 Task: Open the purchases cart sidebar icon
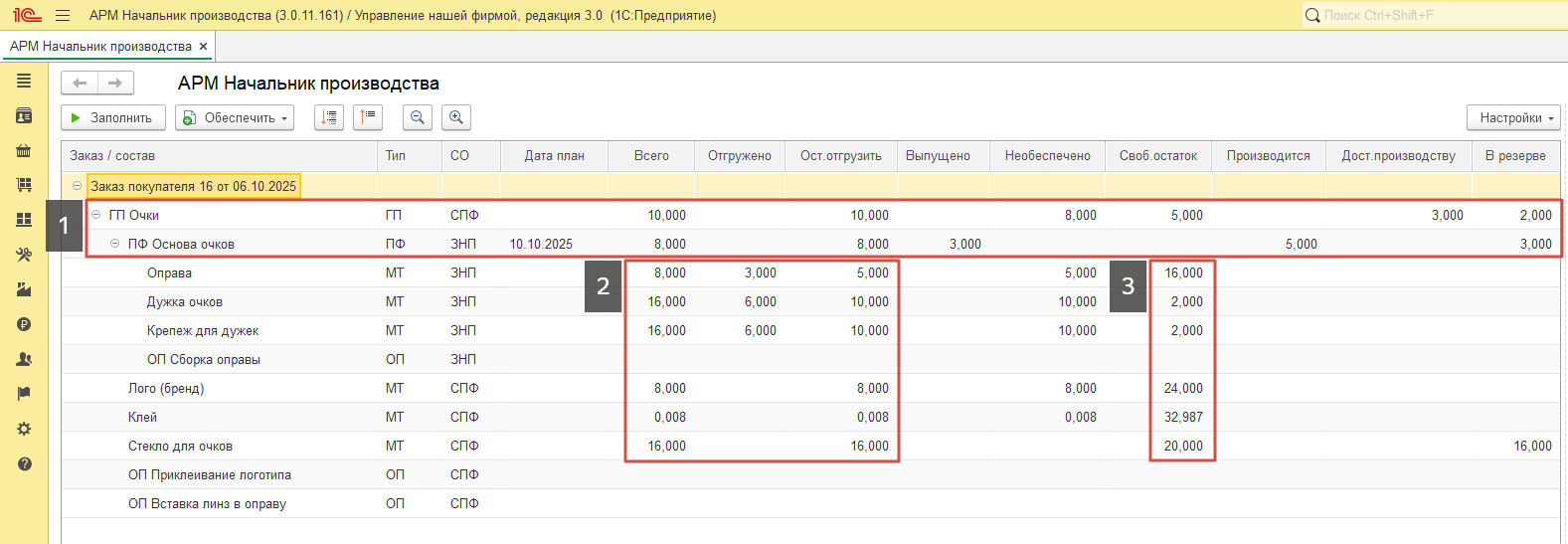[24, 185]
